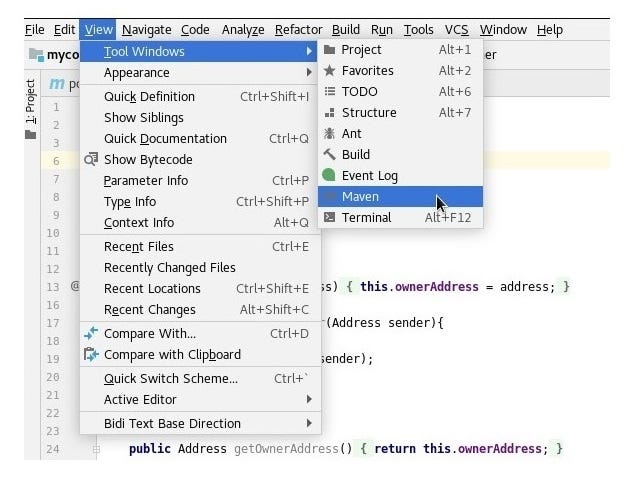Open the Tools menu
634x484 pixels.
418,30
